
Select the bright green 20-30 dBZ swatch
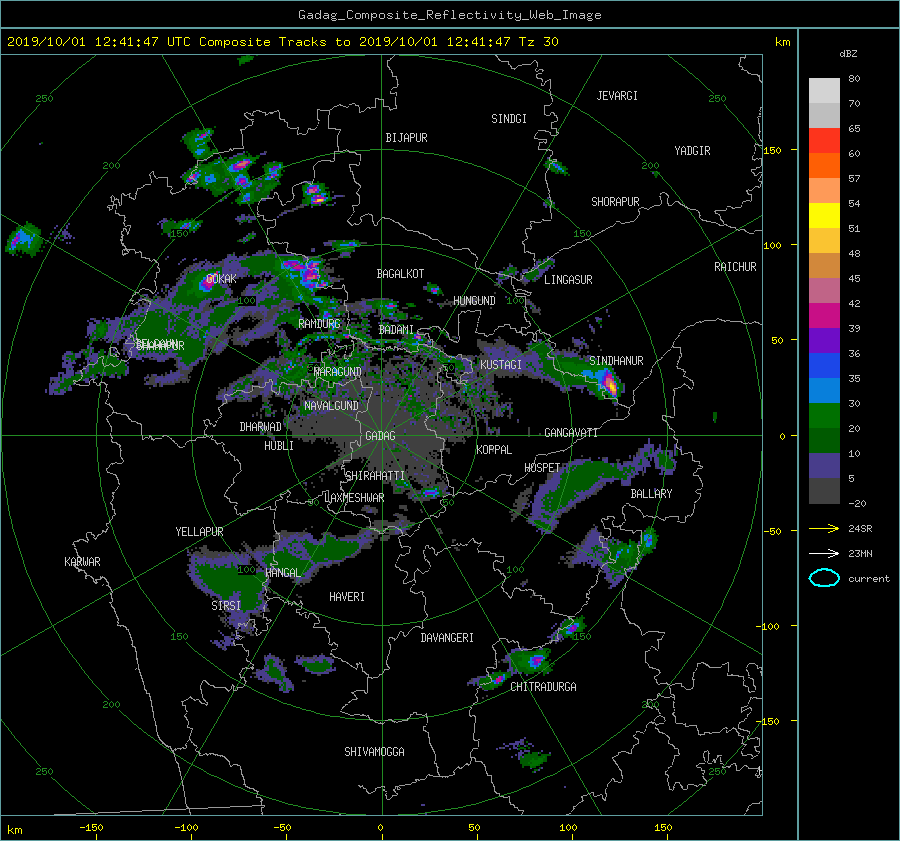pos(824,415)
